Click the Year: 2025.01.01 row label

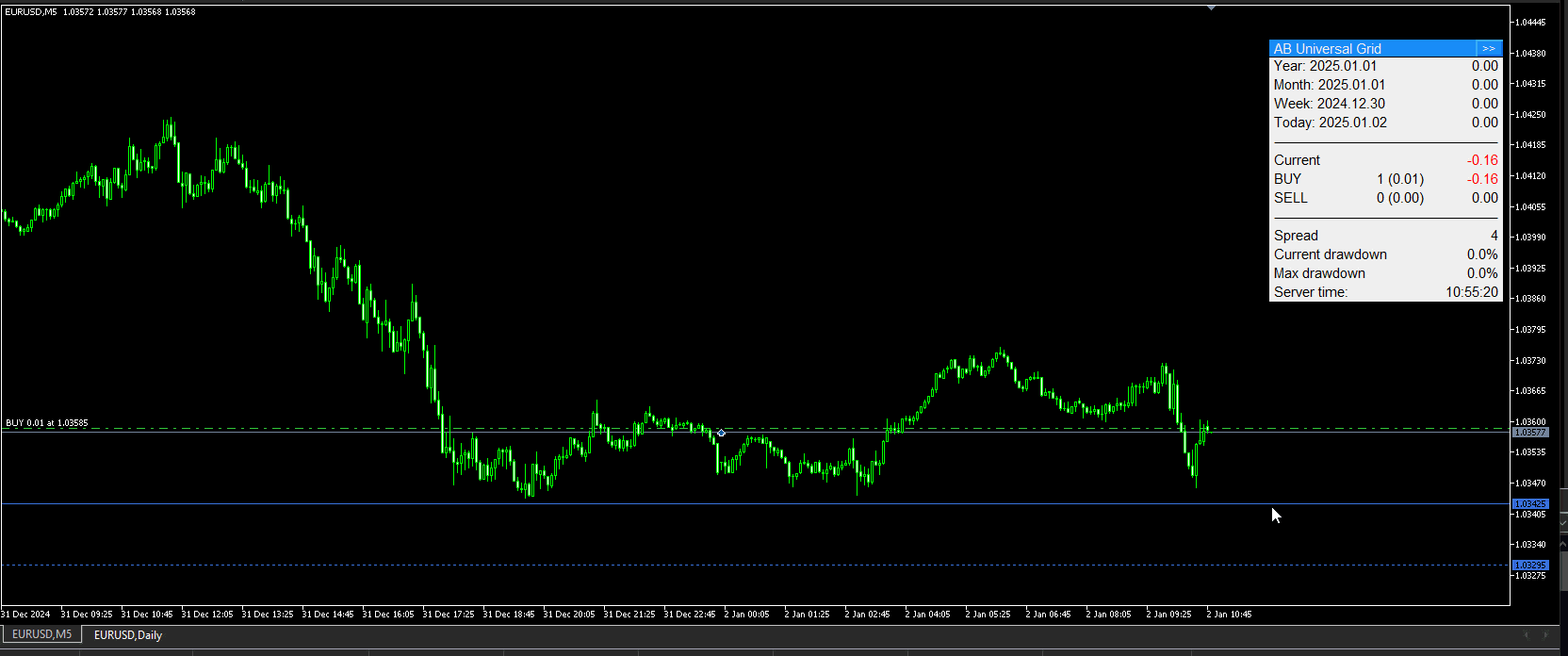tap(1325, 66)
